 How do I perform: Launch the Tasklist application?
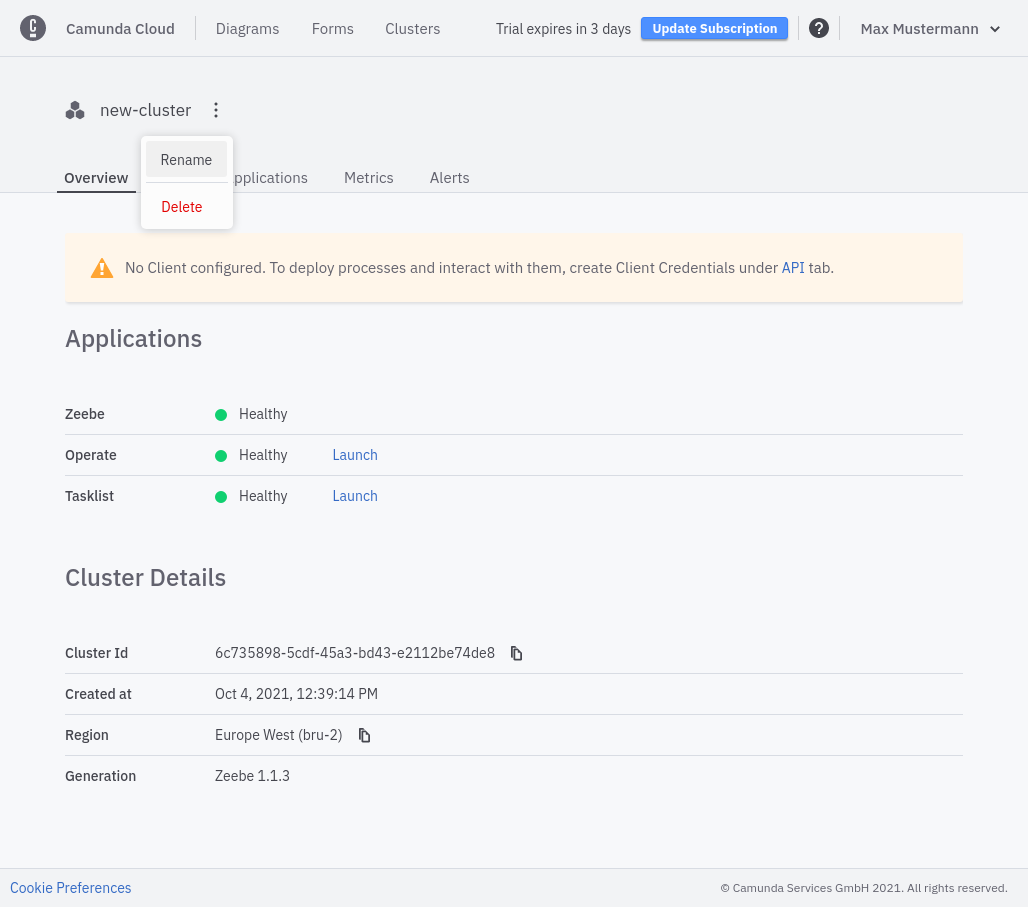(355, 496)
